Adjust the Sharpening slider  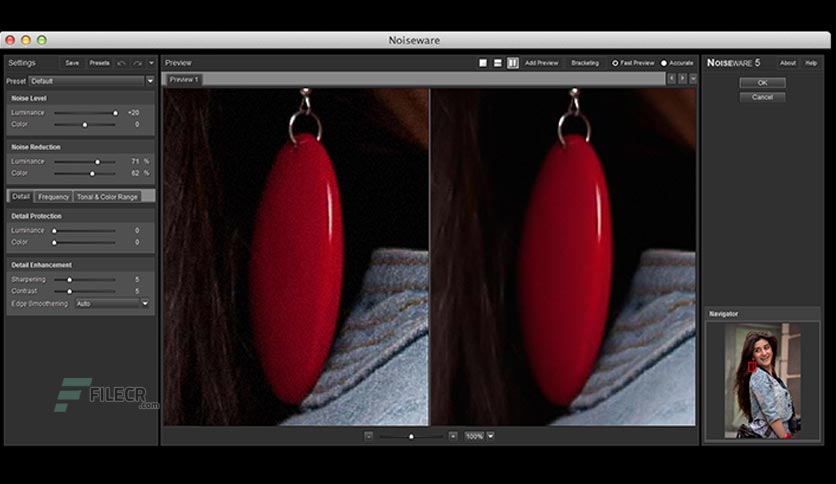pos(85,280)
